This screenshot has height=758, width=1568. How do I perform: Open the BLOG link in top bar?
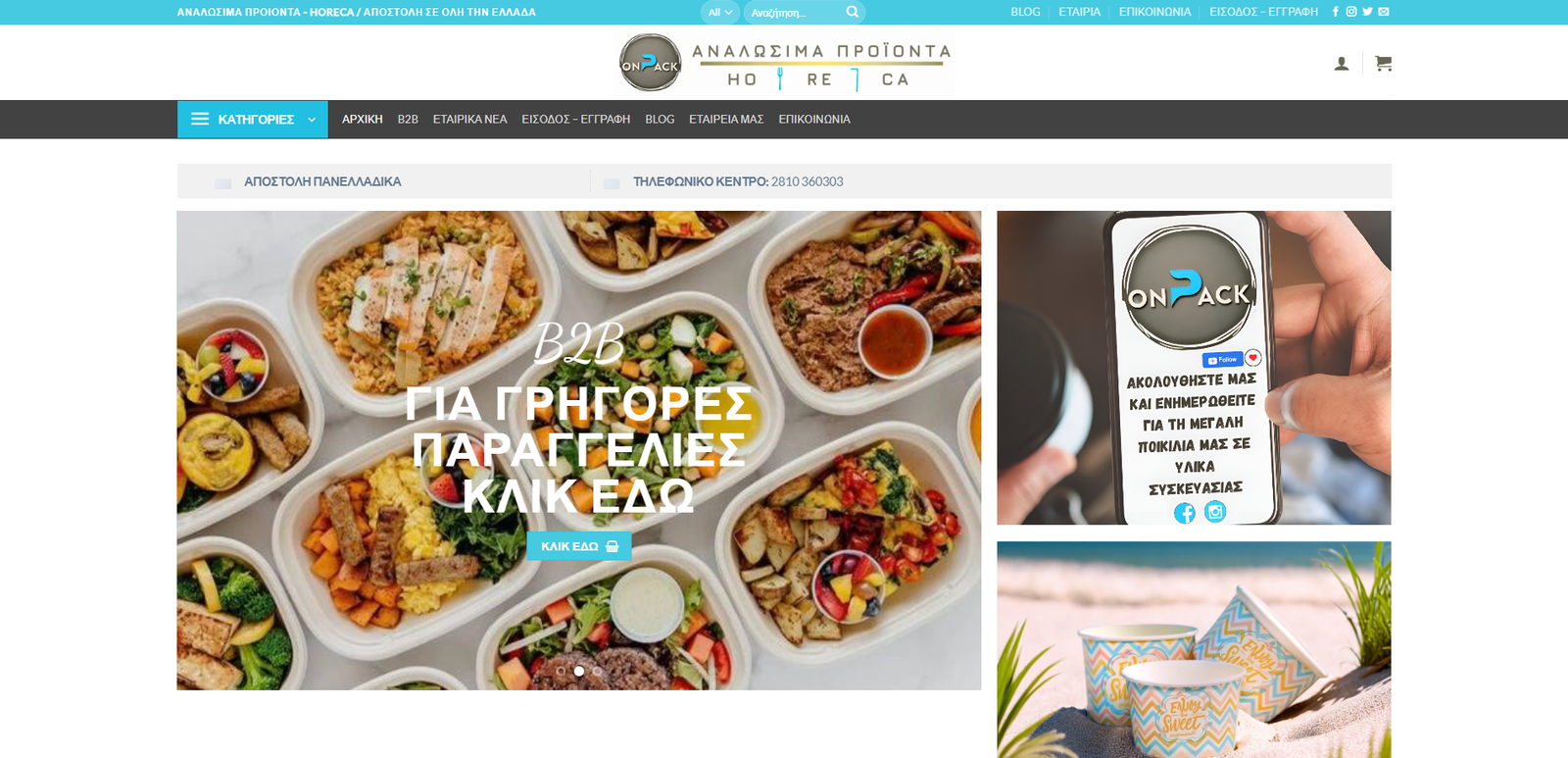point(1025,12)
